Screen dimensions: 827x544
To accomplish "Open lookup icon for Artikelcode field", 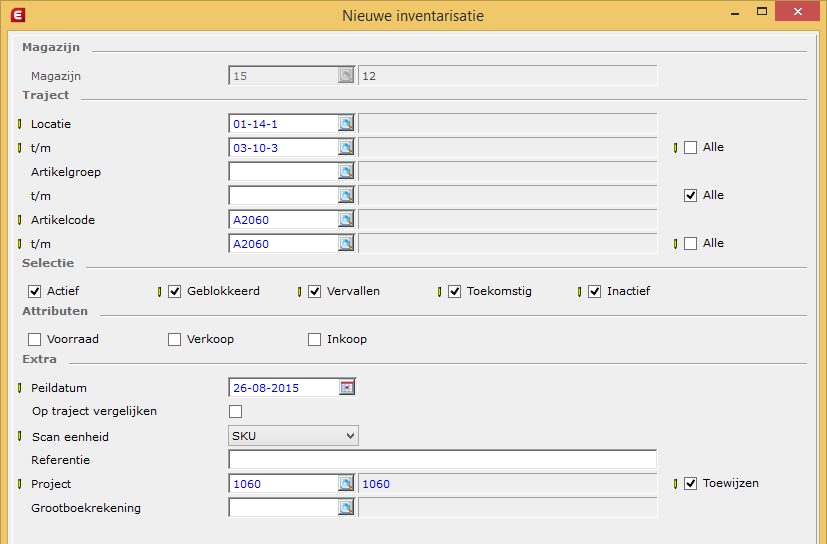I will 346,219.
